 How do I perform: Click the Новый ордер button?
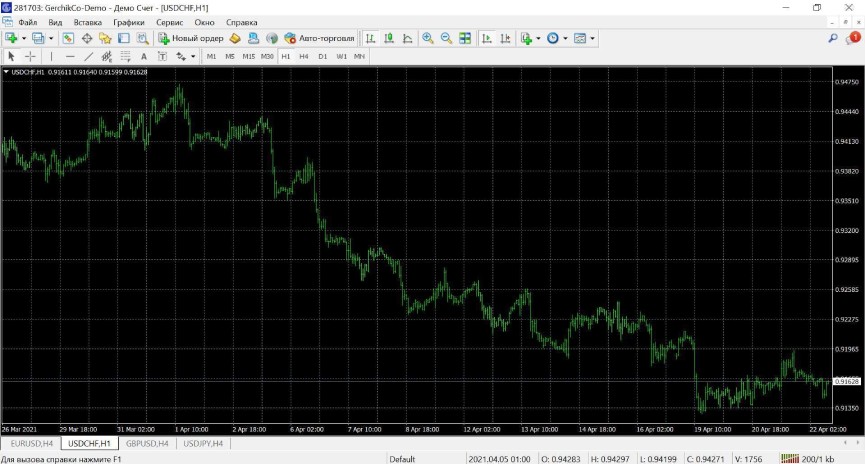(191, 38)
